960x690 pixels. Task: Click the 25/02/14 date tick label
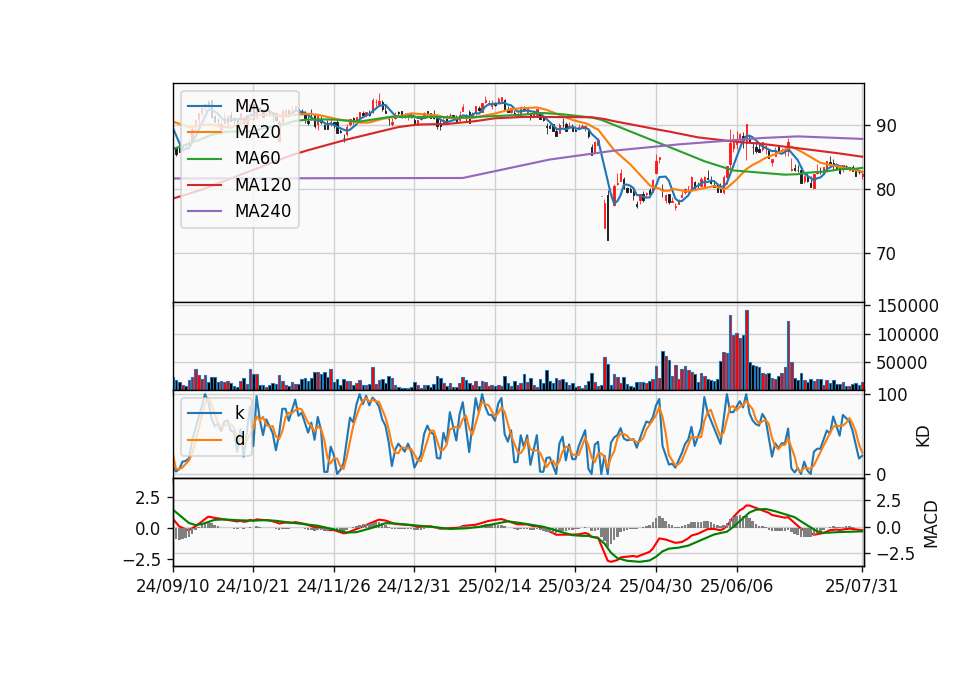tap(494, 586)
